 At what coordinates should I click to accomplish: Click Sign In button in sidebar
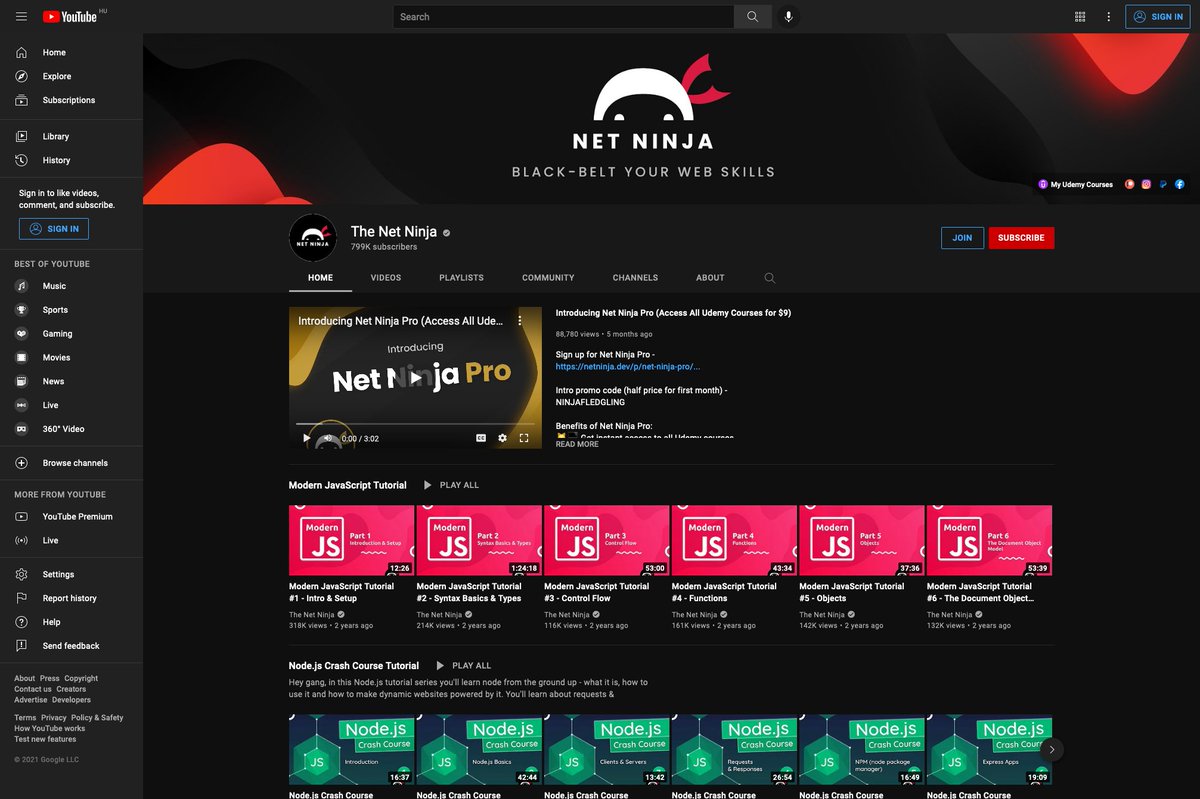54,229
